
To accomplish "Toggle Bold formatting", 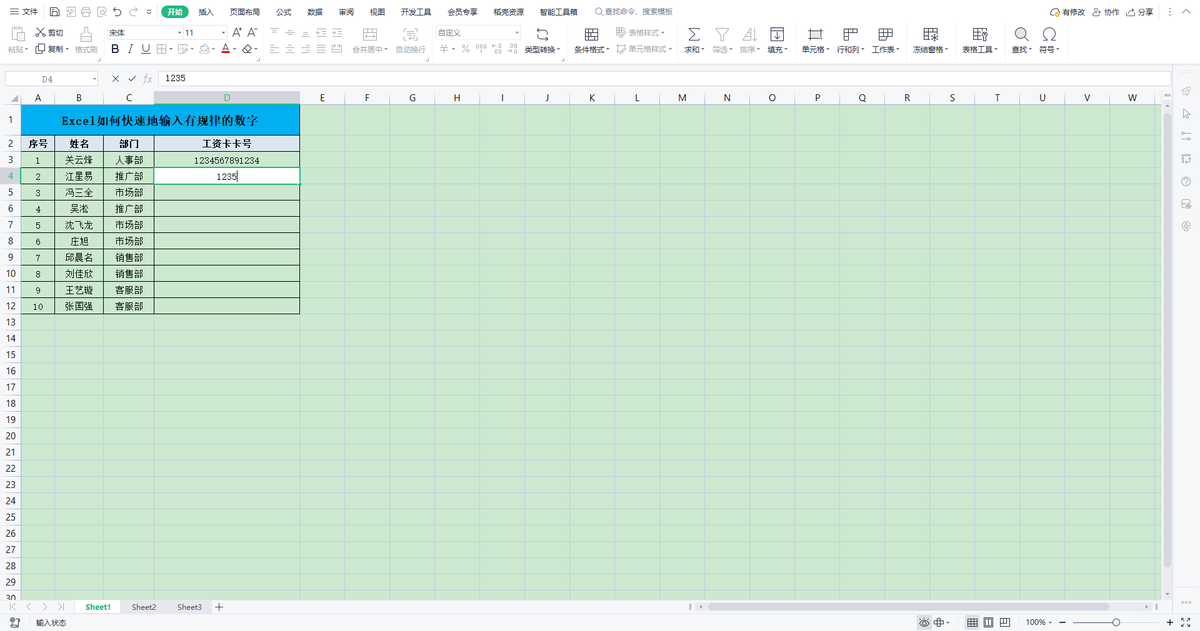I will pos(115,49).
